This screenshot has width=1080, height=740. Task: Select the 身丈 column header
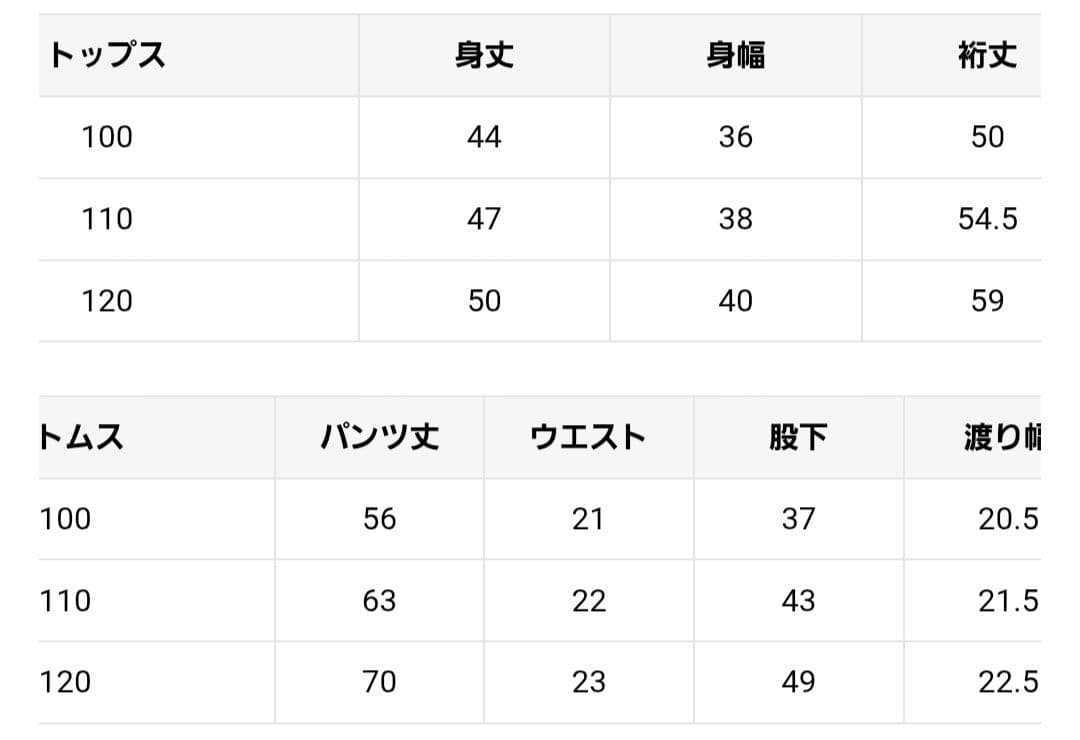coord(484,56)
